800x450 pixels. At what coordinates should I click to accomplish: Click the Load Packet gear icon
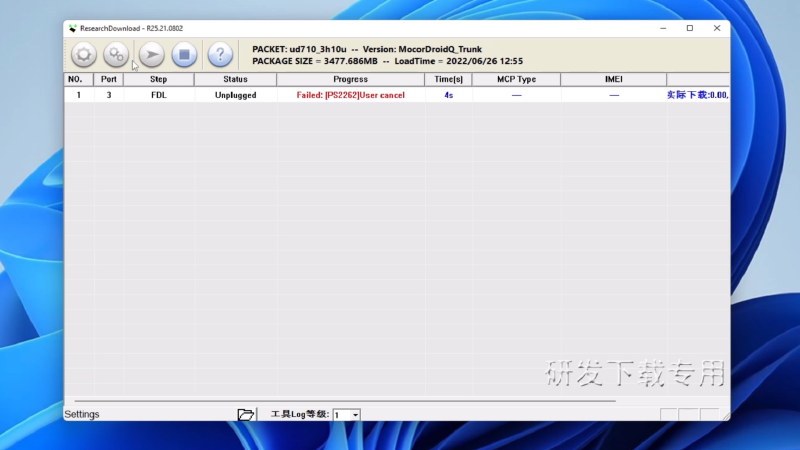[84, 55]
